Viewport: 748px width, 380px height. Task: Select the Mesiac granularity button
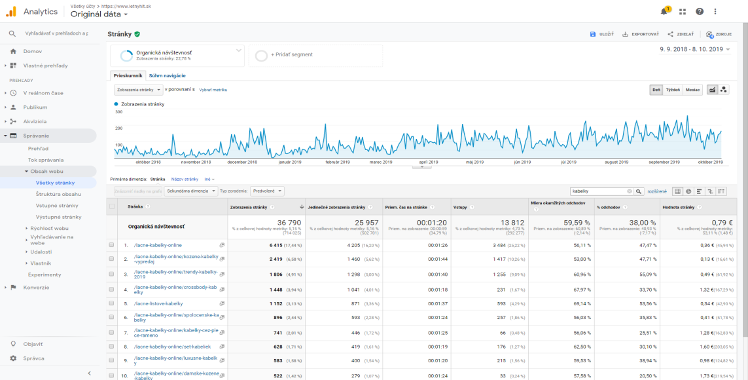(x=693, y=90)
